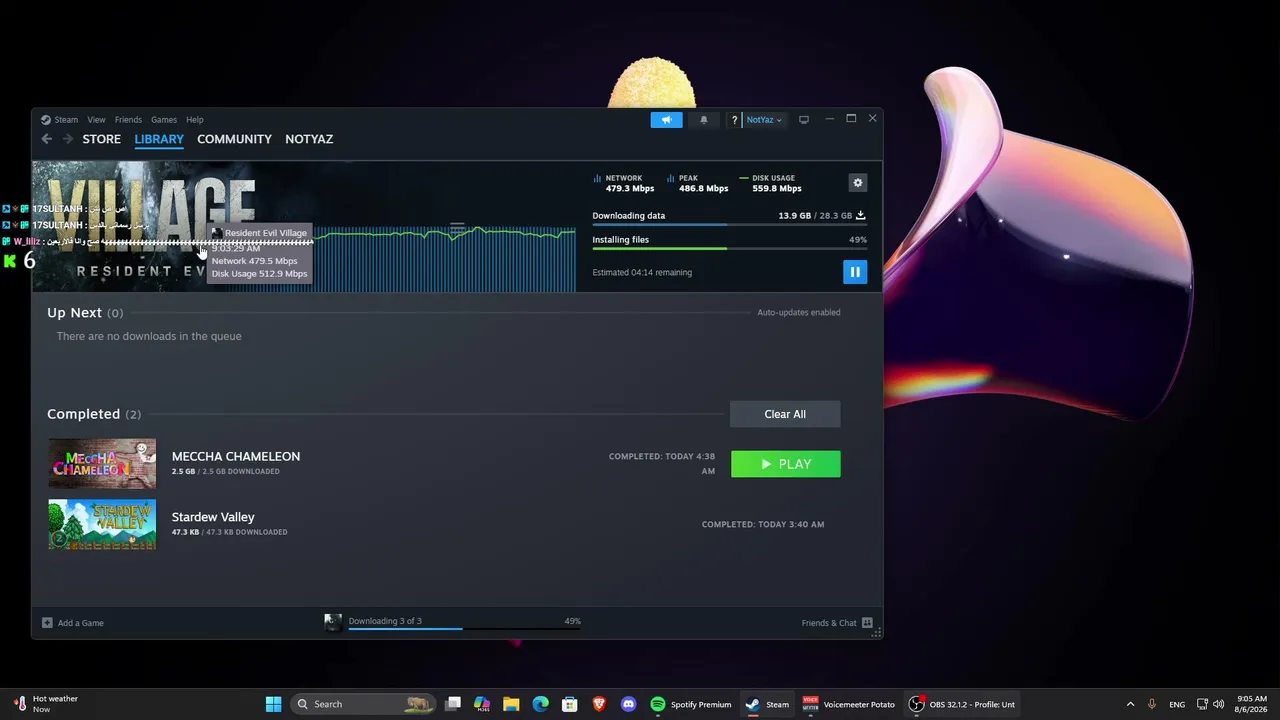Open Discord from the taskbar

(x=628, y=704)
